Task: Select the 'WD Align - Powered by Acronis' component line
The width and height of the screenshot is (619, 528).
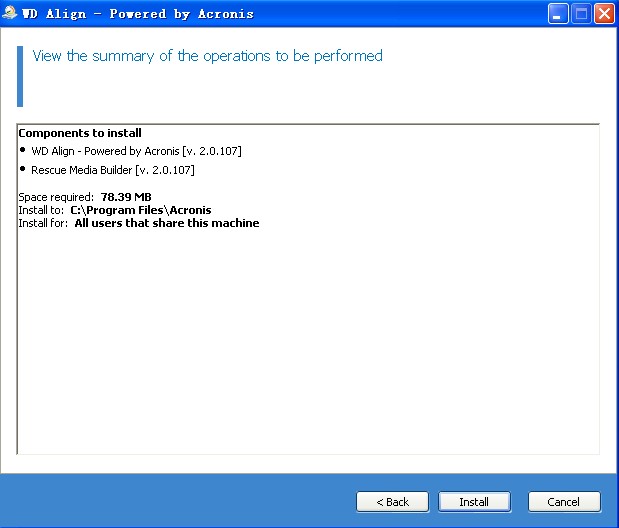Action: click(136, 151)
